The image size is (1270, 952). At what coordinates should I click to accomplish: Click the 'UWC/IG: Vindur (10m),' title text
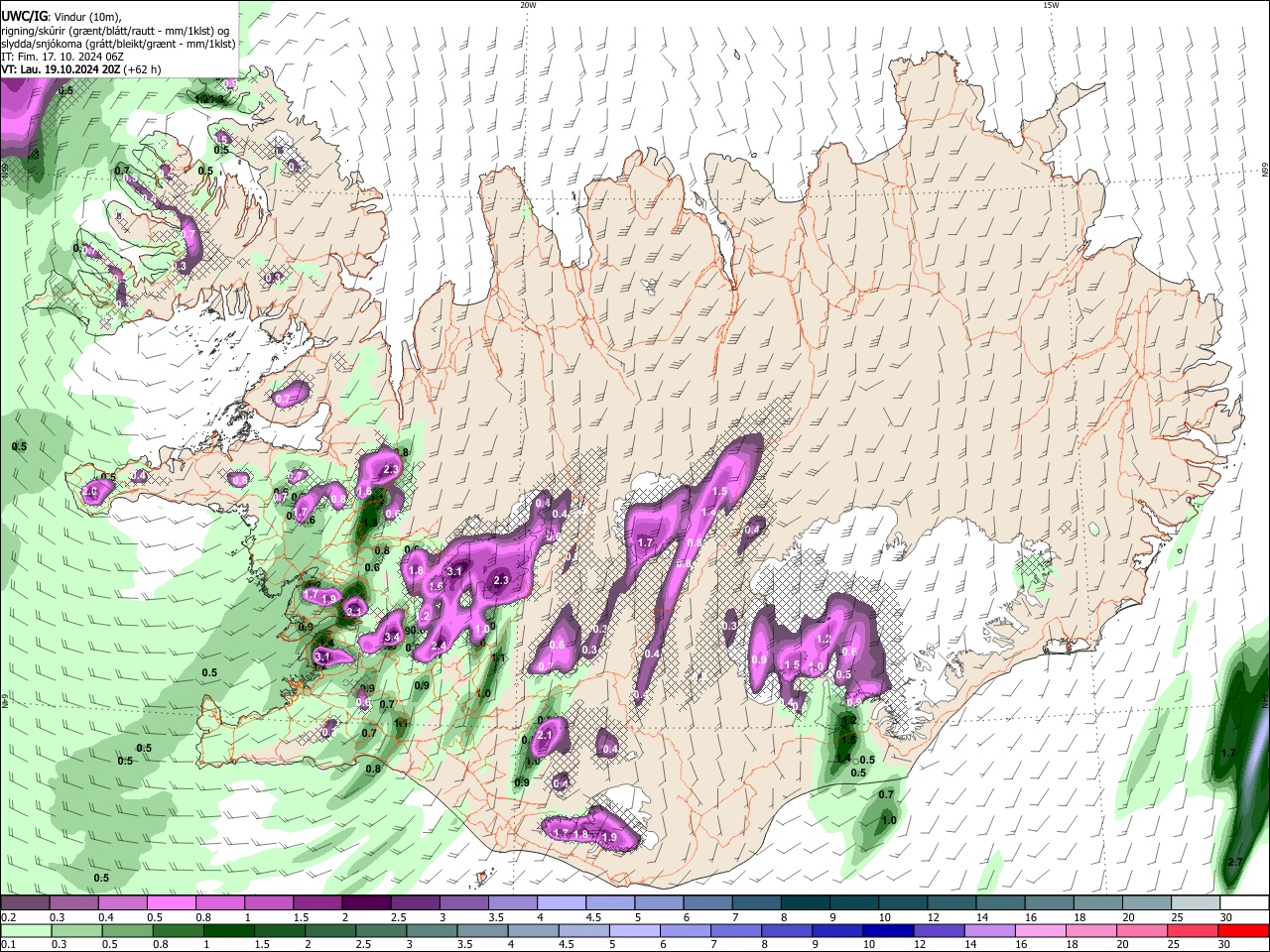click(62, 17)
